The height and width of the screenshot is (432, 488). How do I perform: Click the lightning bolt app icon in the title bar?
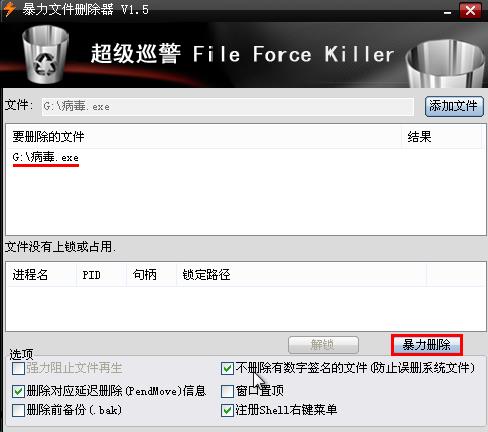[9, 9]
